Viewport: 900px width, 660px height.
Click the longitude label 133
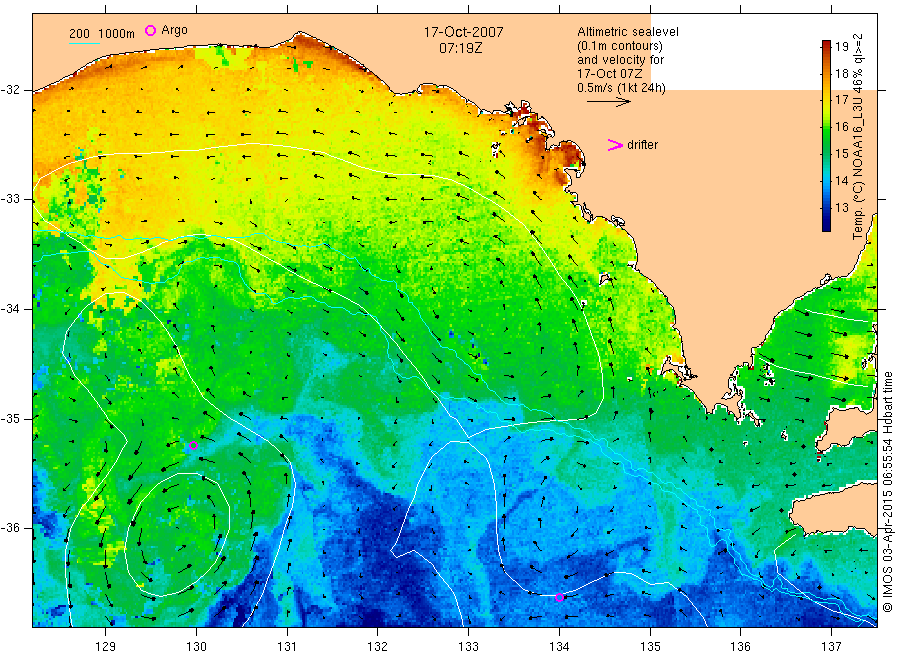tap(468, 647)
